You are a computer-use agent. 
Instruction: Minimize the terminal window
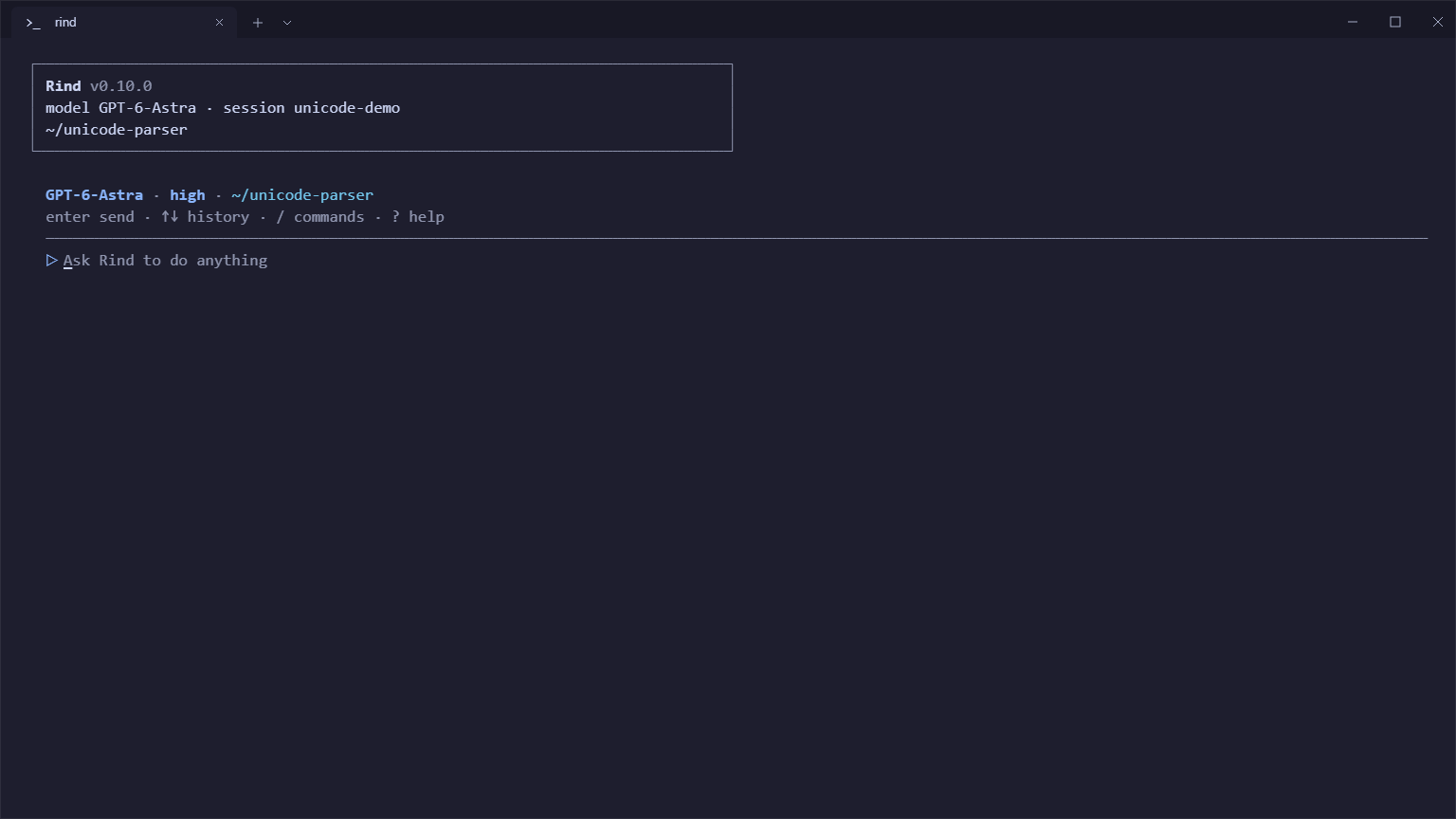click(x=1353, y=22)
